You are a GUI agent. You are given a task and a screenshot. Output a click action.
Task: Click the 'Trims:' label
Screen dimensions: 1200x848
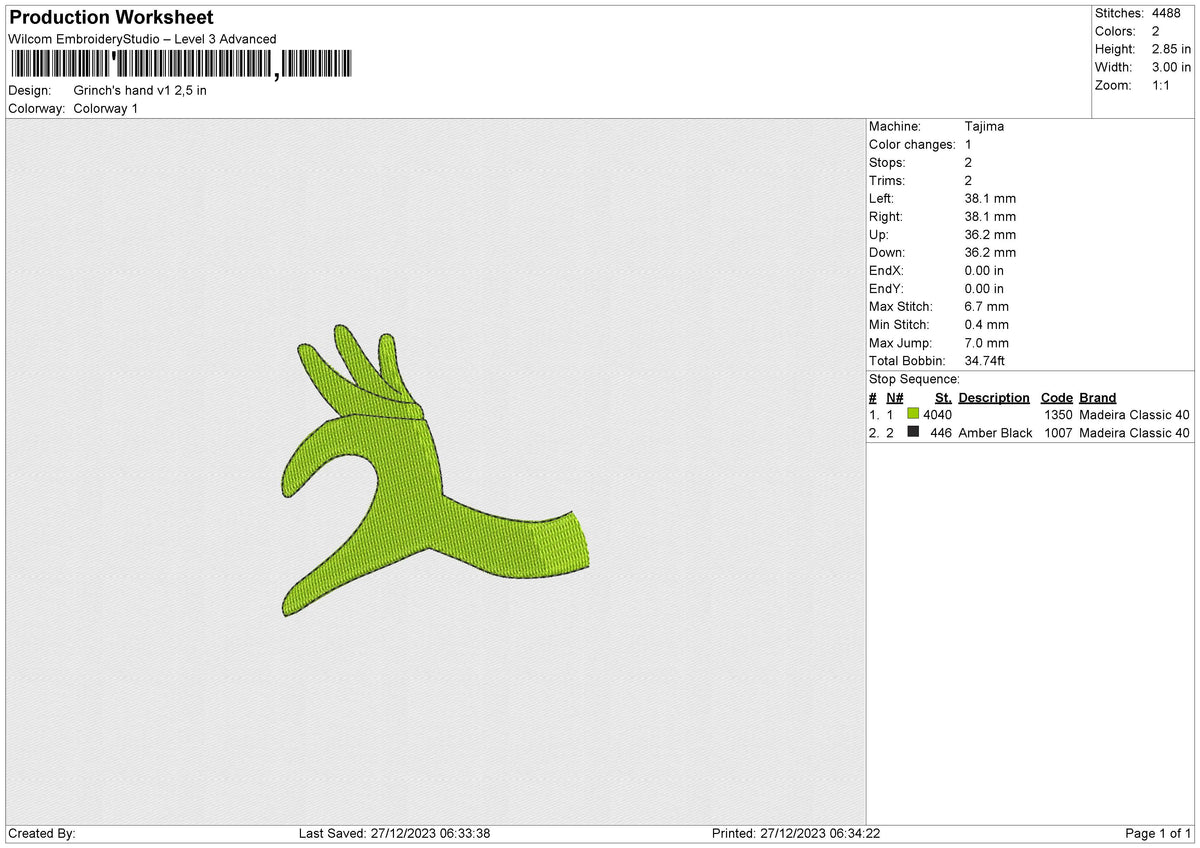point(887,180)
